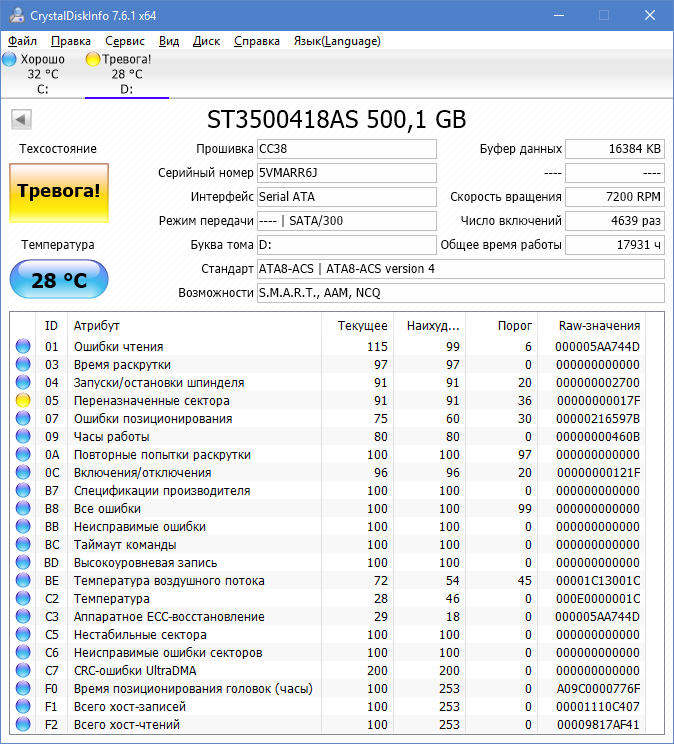This screenshot has height=744, width=674.
Task: Click status icon of Ошибки чтения row
Action: click(23, 346)
